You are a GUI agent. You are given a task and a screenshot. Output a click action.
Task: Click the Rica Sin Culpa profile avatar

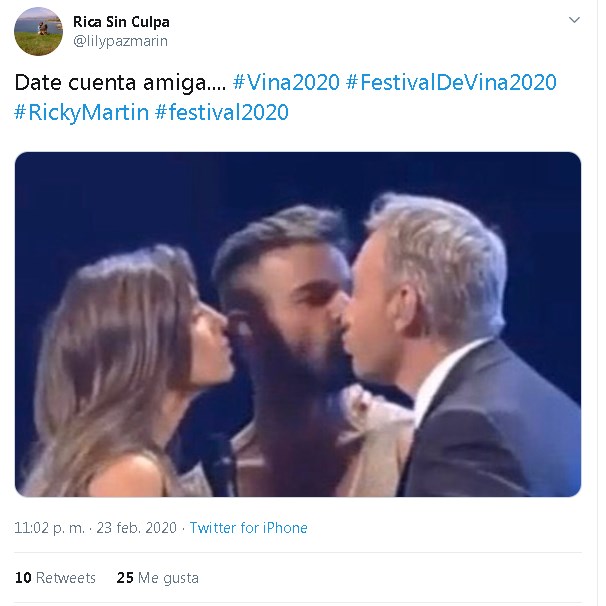[x=38, y=31]
